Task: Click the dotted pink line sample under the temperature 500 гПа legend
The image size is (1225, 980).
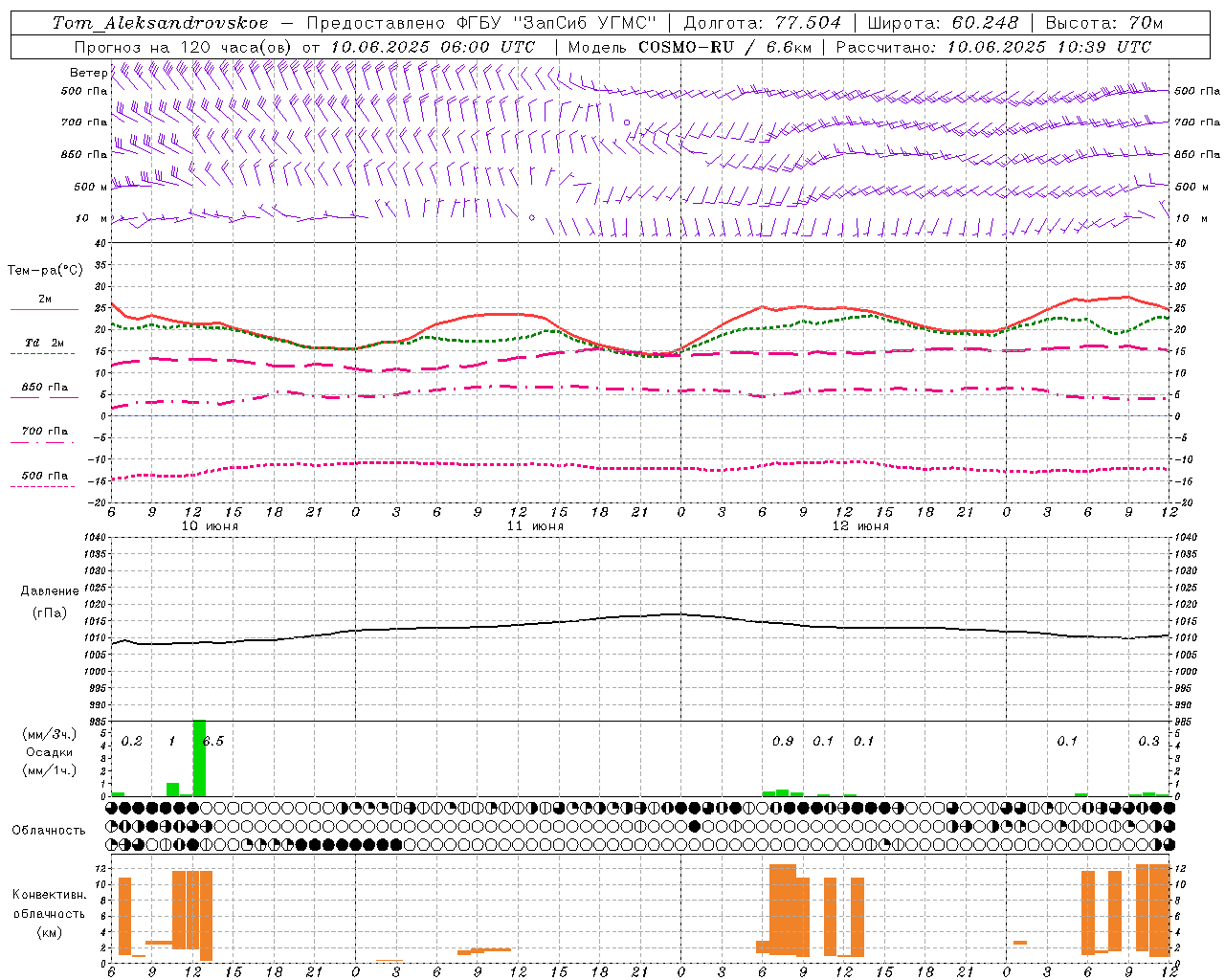Action: tap(44, 486)
